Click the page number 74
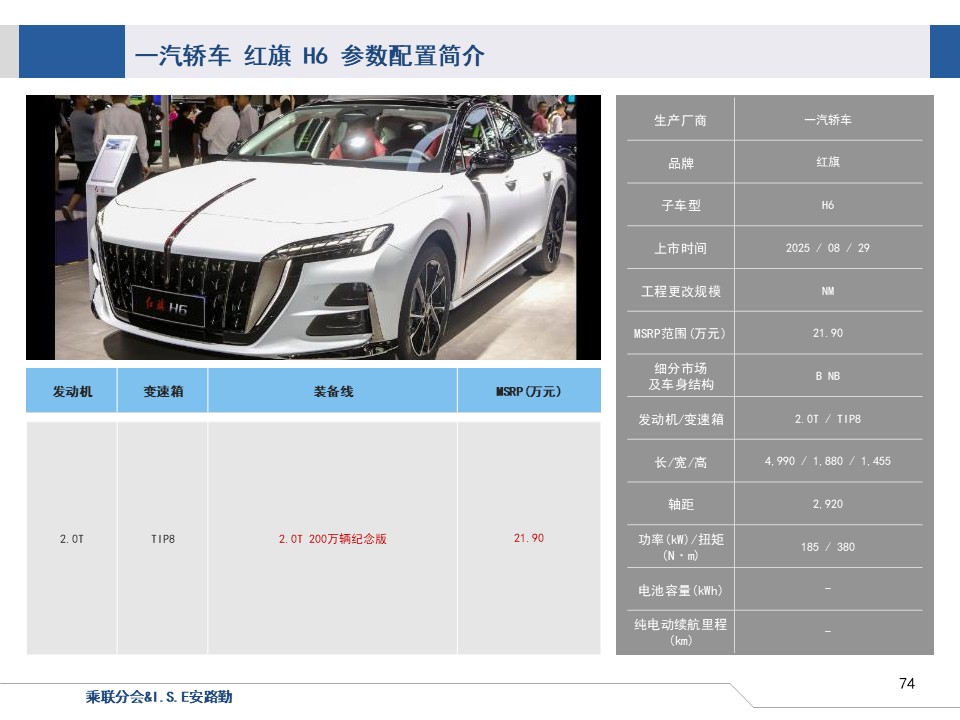The width and height of the screenshot is (960, 720). 907,683
